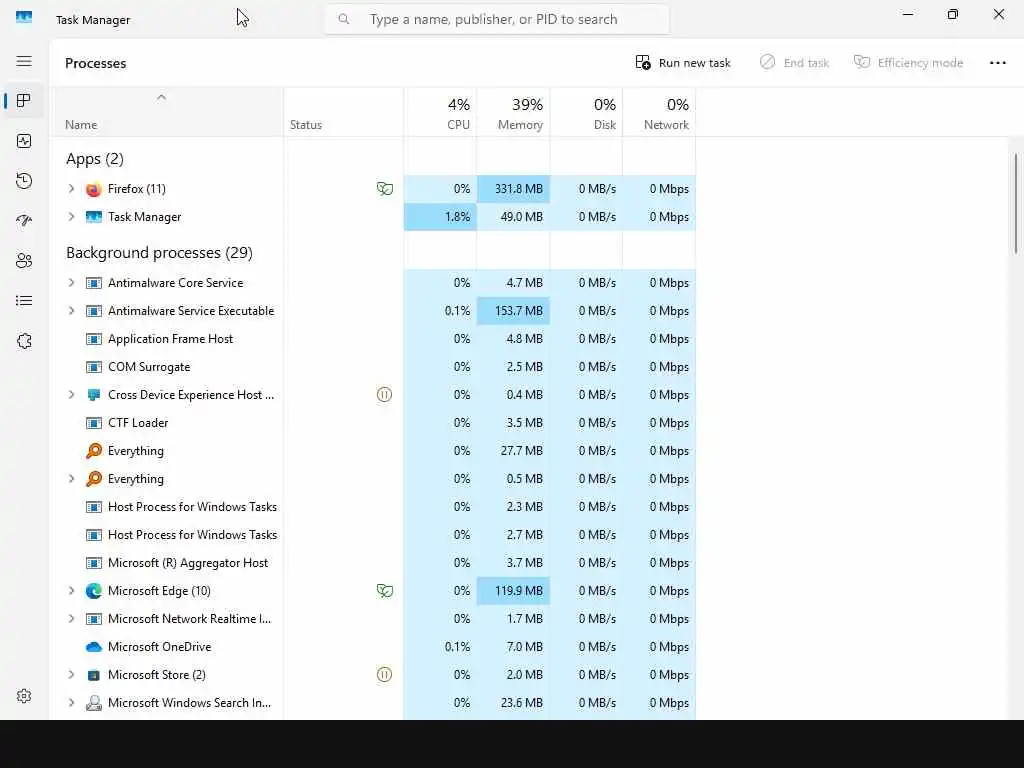The image size is (1024, 768).
Task: Click the Microsoft Edge process icon
Action: tap(93, 591)
